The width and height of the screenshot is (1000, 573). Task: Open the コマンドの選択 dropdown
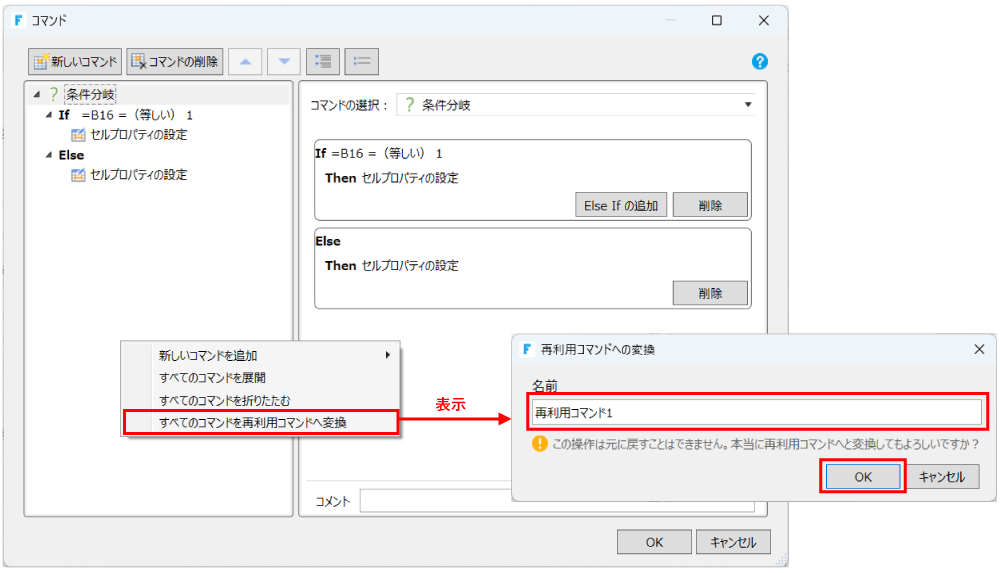(x=747, y=105)
